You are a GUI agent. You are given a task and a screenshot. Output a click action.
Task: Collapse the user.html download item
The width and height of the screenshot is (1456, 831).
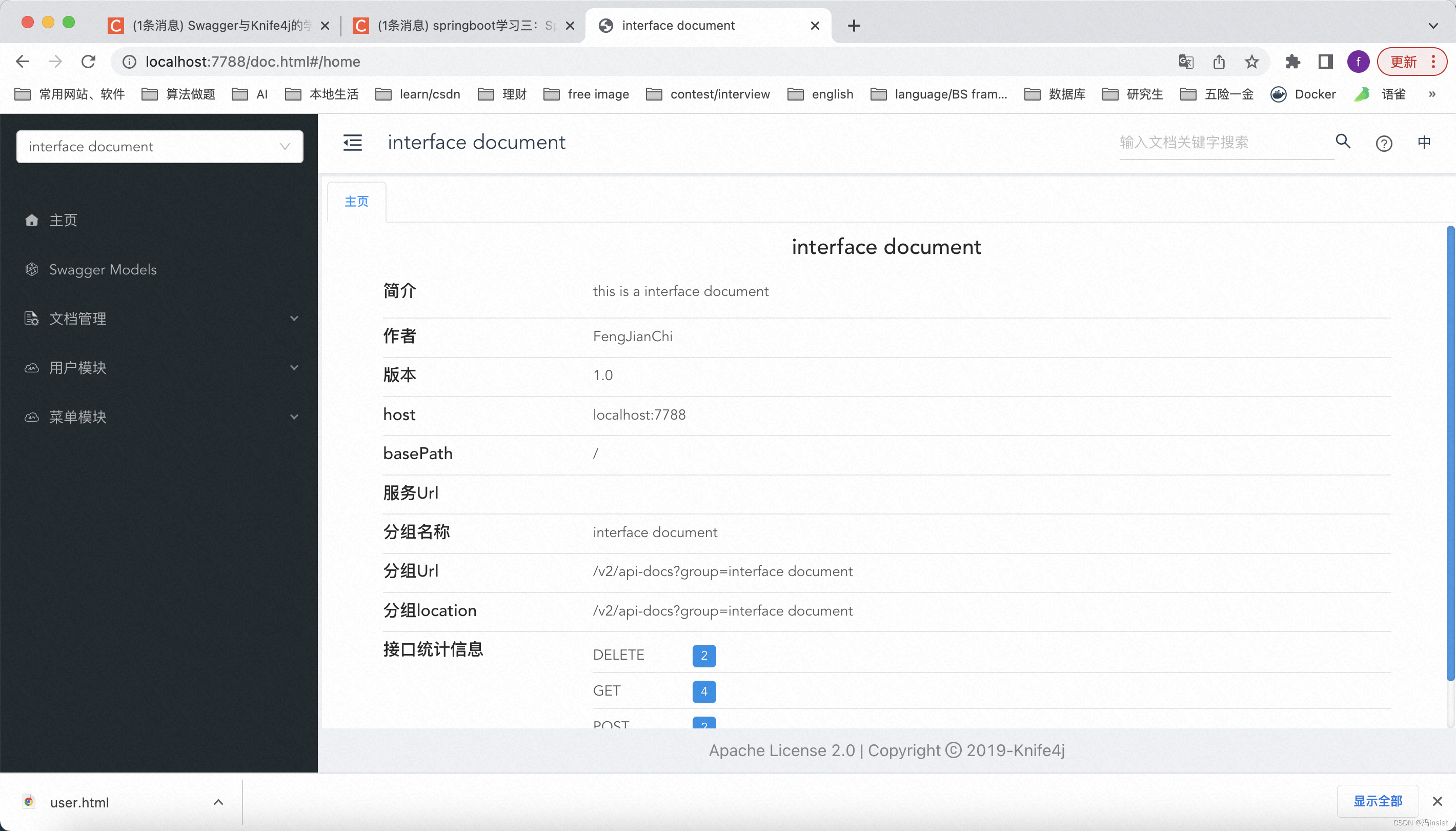pyautogui.click(x=218, y=802)
